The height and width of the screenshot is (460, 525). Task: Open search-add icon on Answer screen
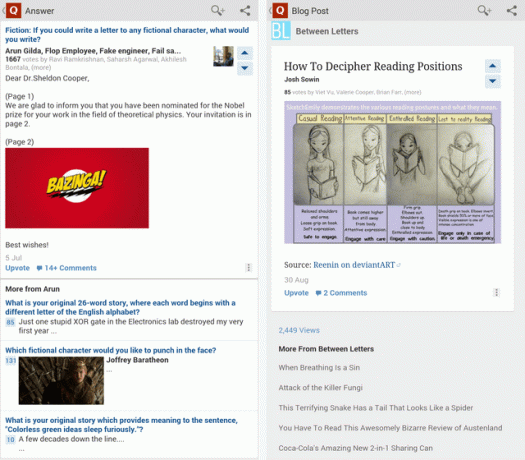pyautogui.click(x=218, y=11)
